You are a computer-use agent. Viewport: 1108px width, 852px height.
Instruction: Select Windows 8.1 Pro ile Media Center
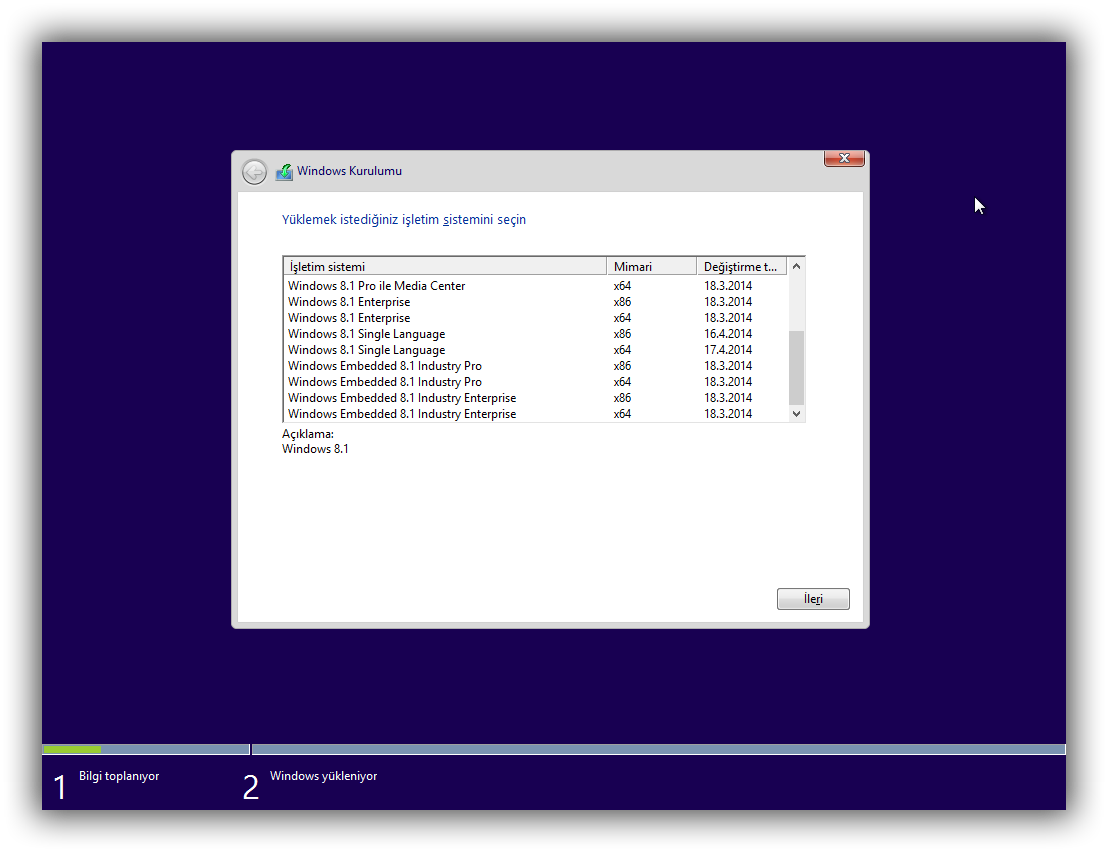click(536, 285)
